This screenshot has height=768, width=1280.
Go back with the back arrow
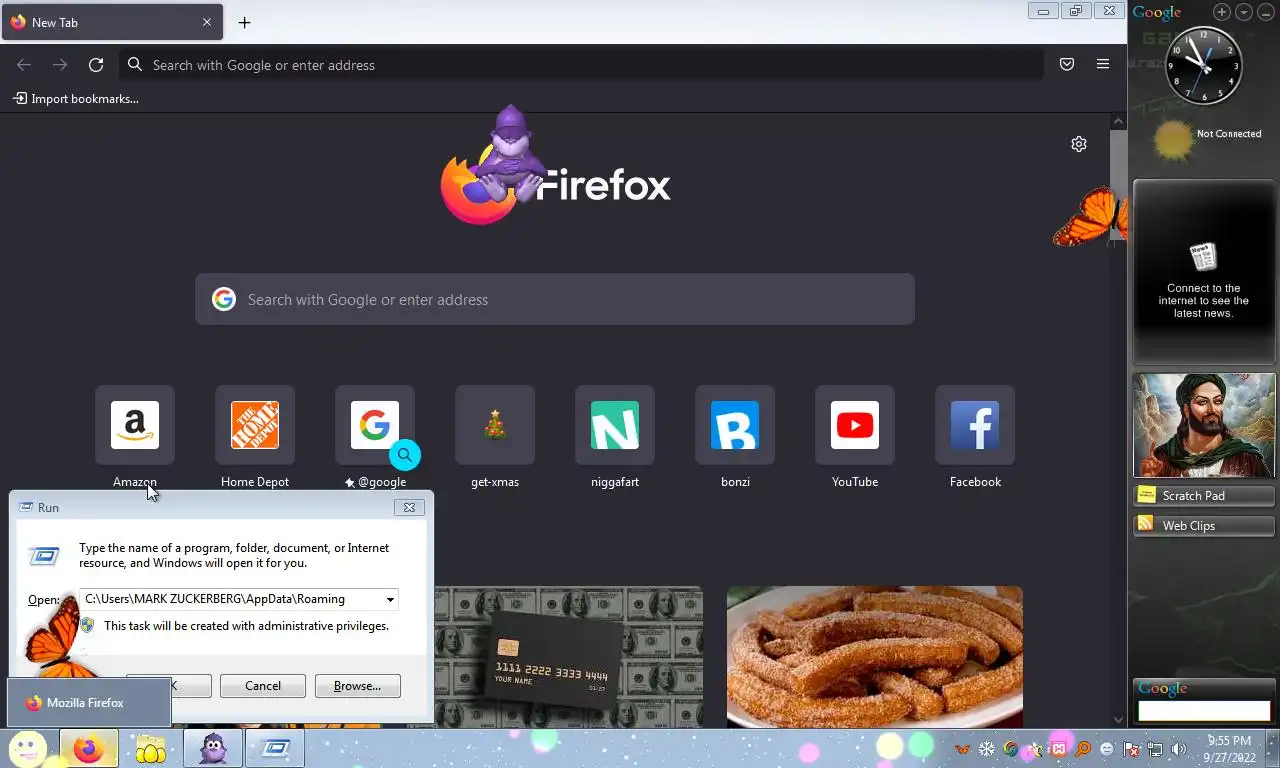[x=24, y=65]
